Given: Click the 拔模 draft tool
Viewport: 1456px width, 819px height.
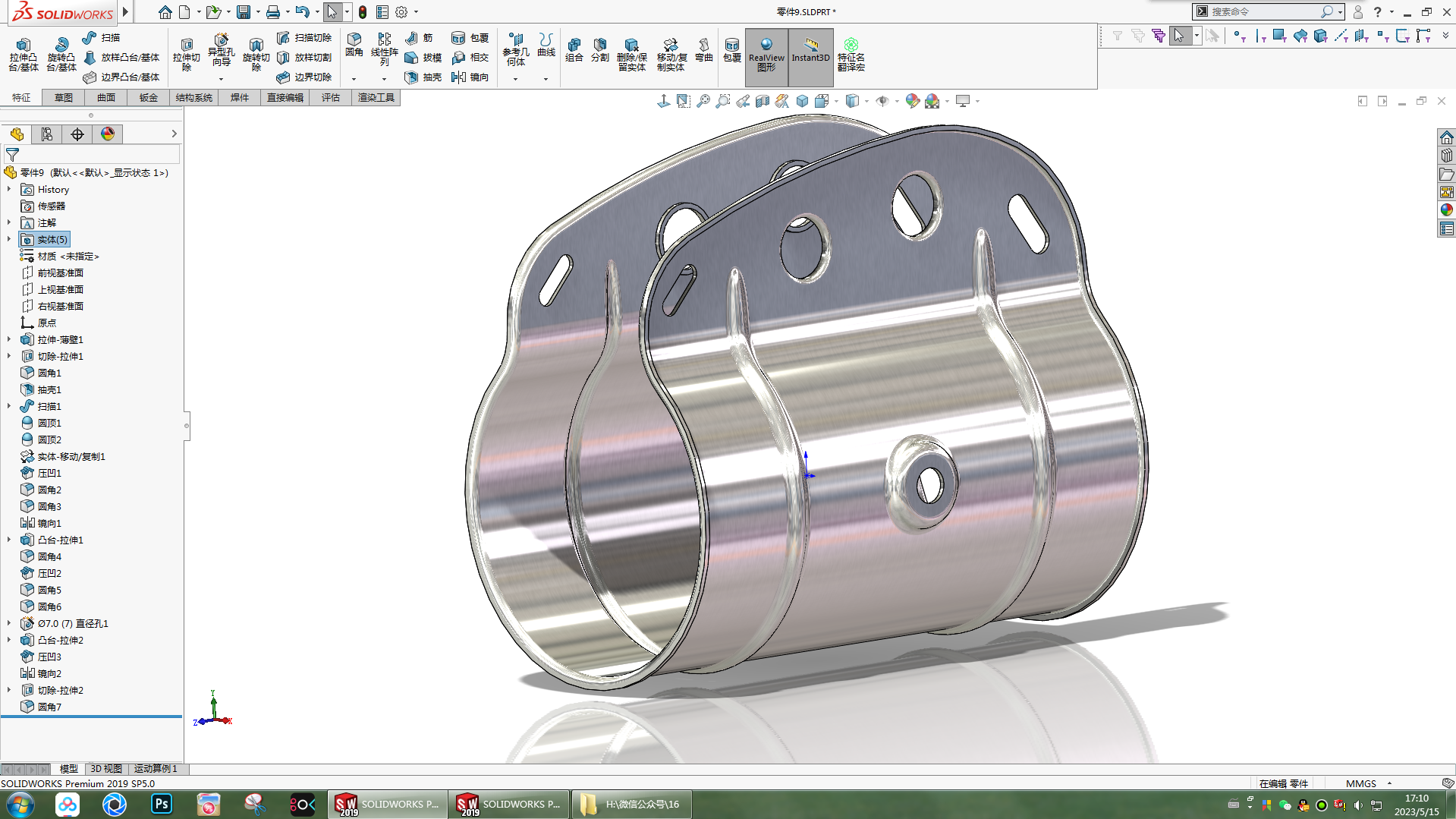Looking at the screenshot, I should click(x=423, y=57).
